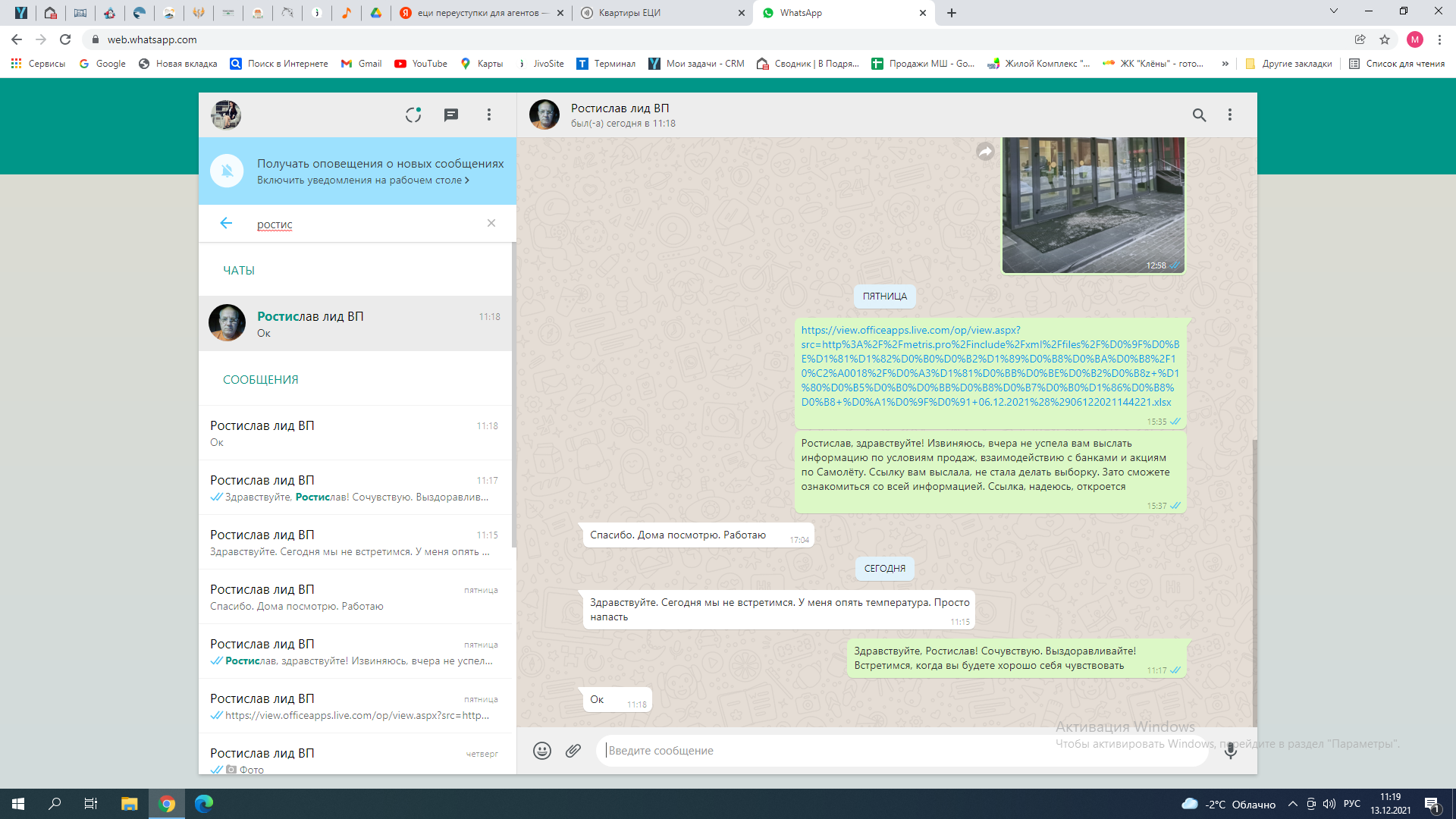
Task: Search within the conversation using magnifier icon
Action: coord(1199,115)
